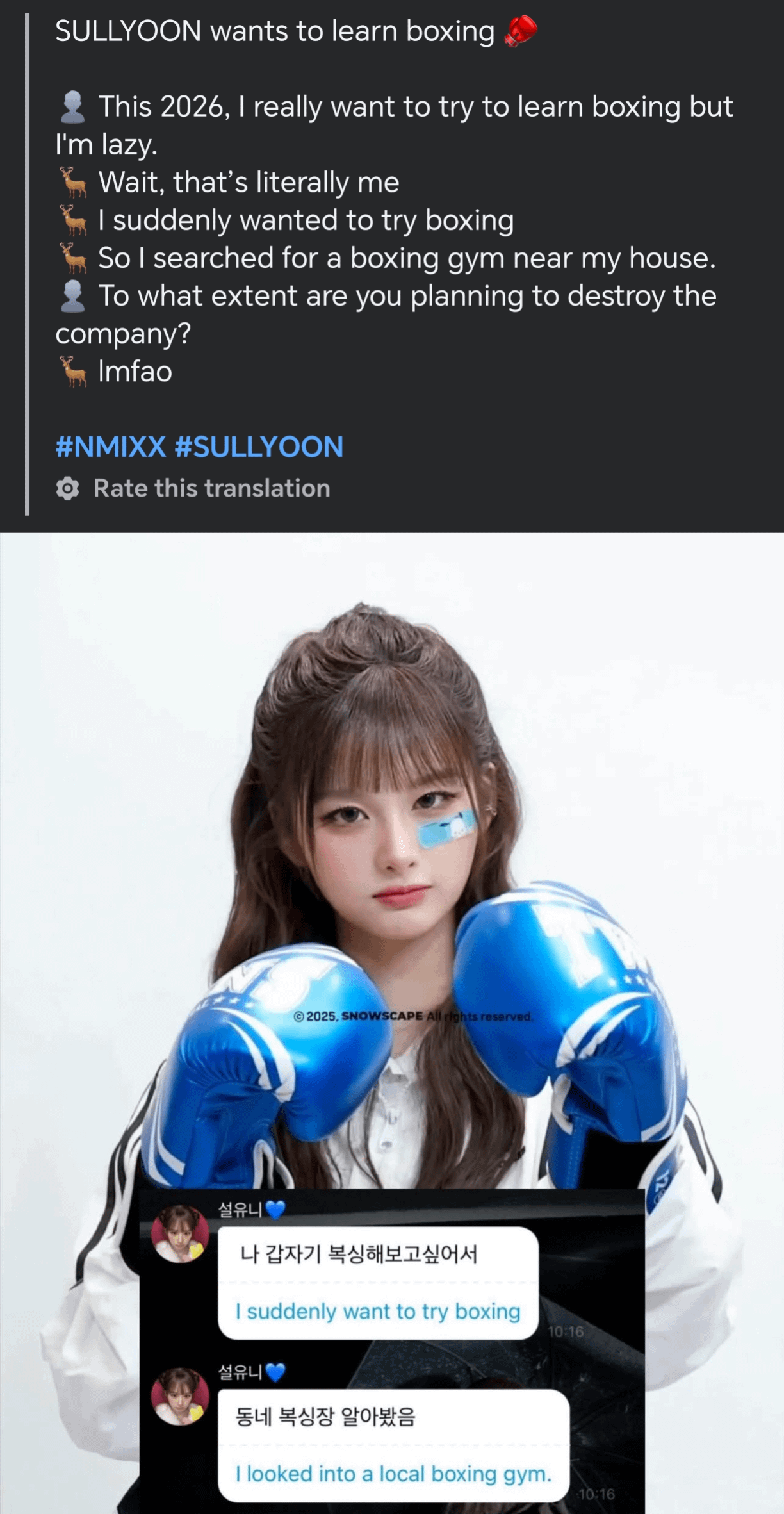Click the gear icon beside Rate this translation

[67, 489]
